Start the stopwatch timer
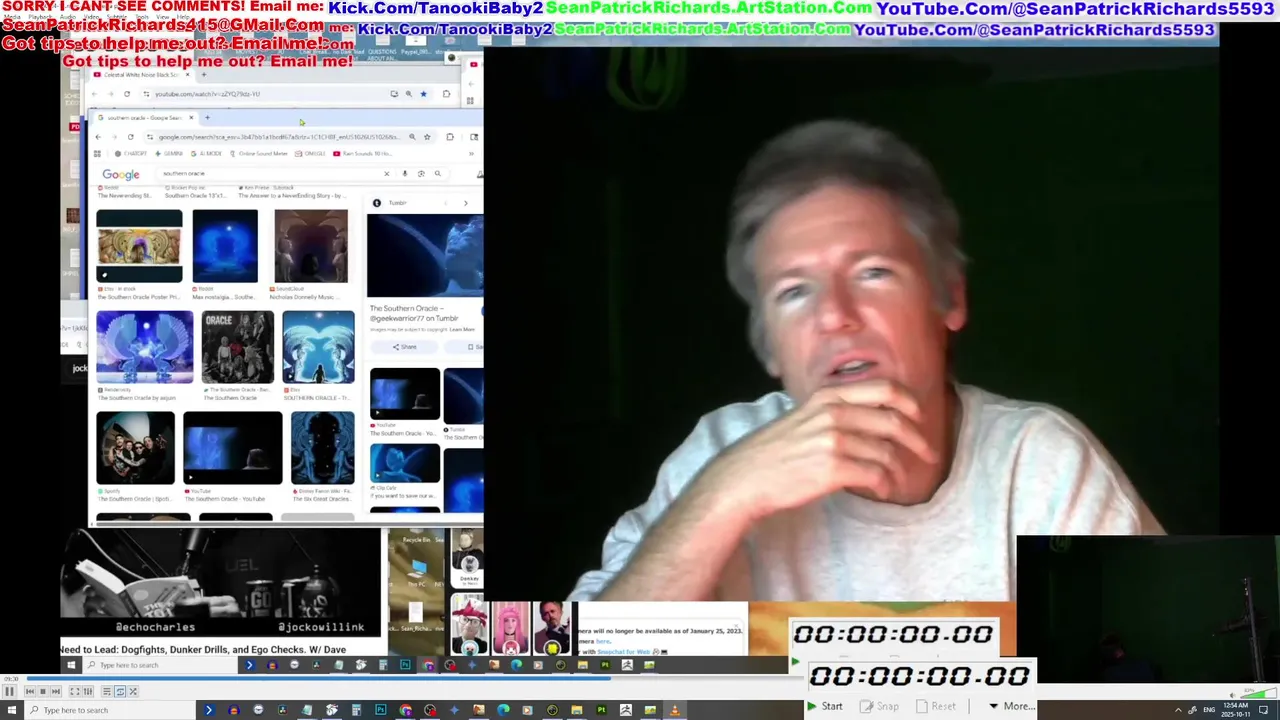This screenshot has height=720, width=1280. click(x=825, y=706)
